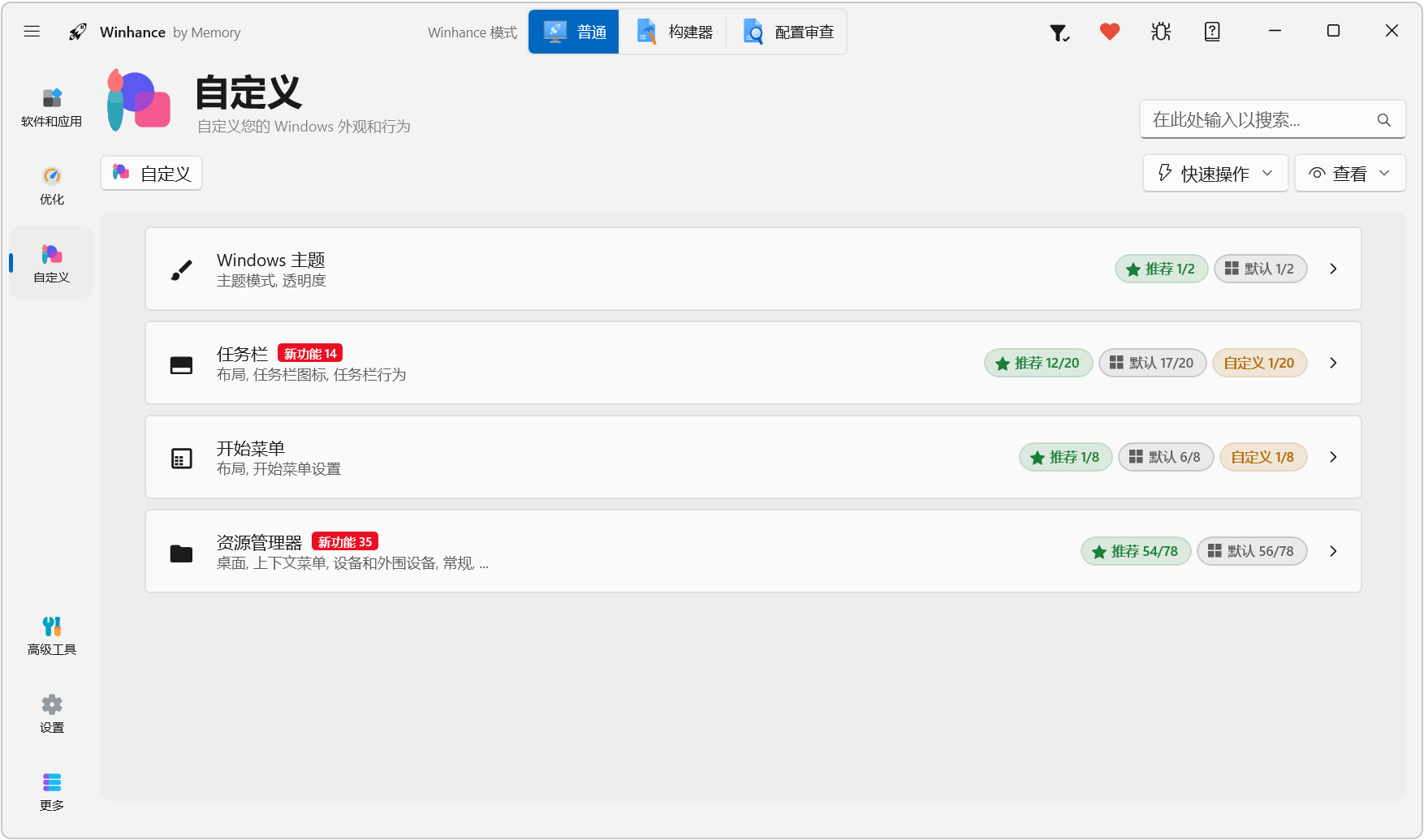This screenshot has height=840, width=1424.
Task: Click the 推荐 1/2 badge
Action: click(x=1161, y=269)
